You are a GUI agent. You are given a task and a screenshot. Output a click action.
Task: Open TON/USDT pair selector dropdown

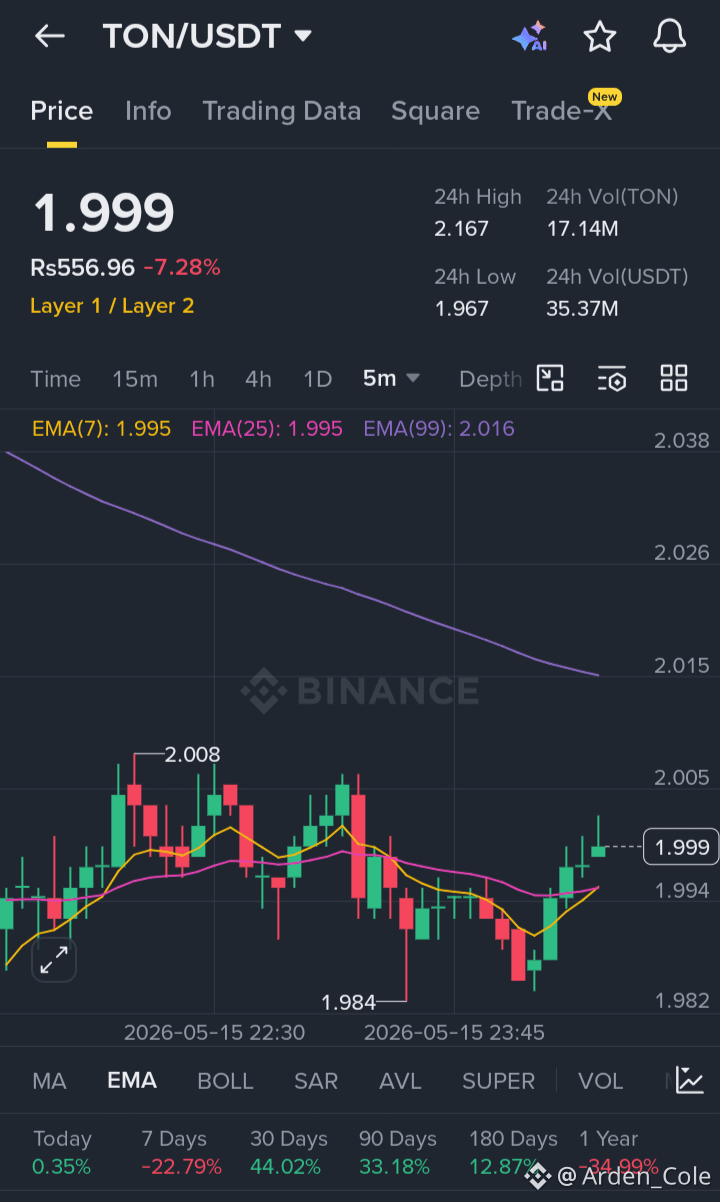tap(208, 37)
